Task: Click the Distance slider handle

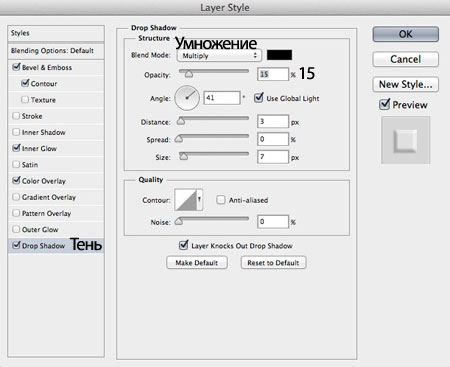Action: (181, 121)
